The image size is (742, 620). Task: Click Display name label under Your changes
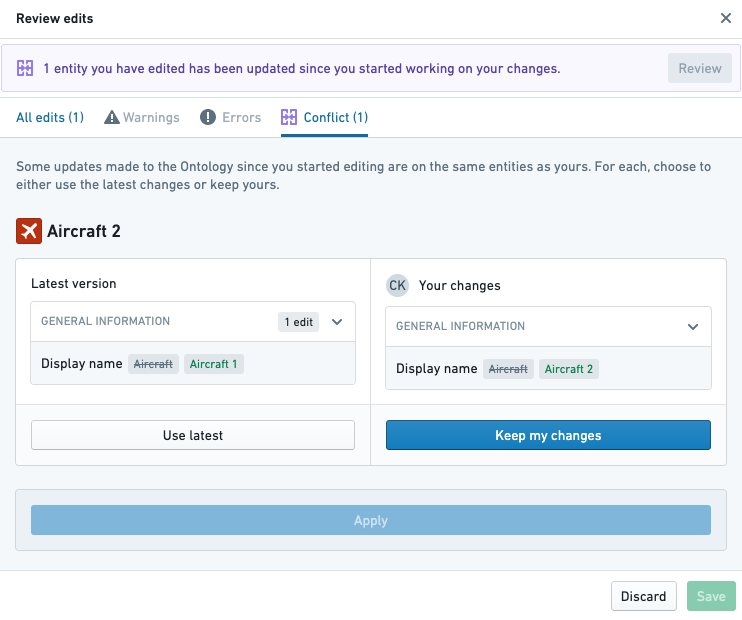point(436,369)
